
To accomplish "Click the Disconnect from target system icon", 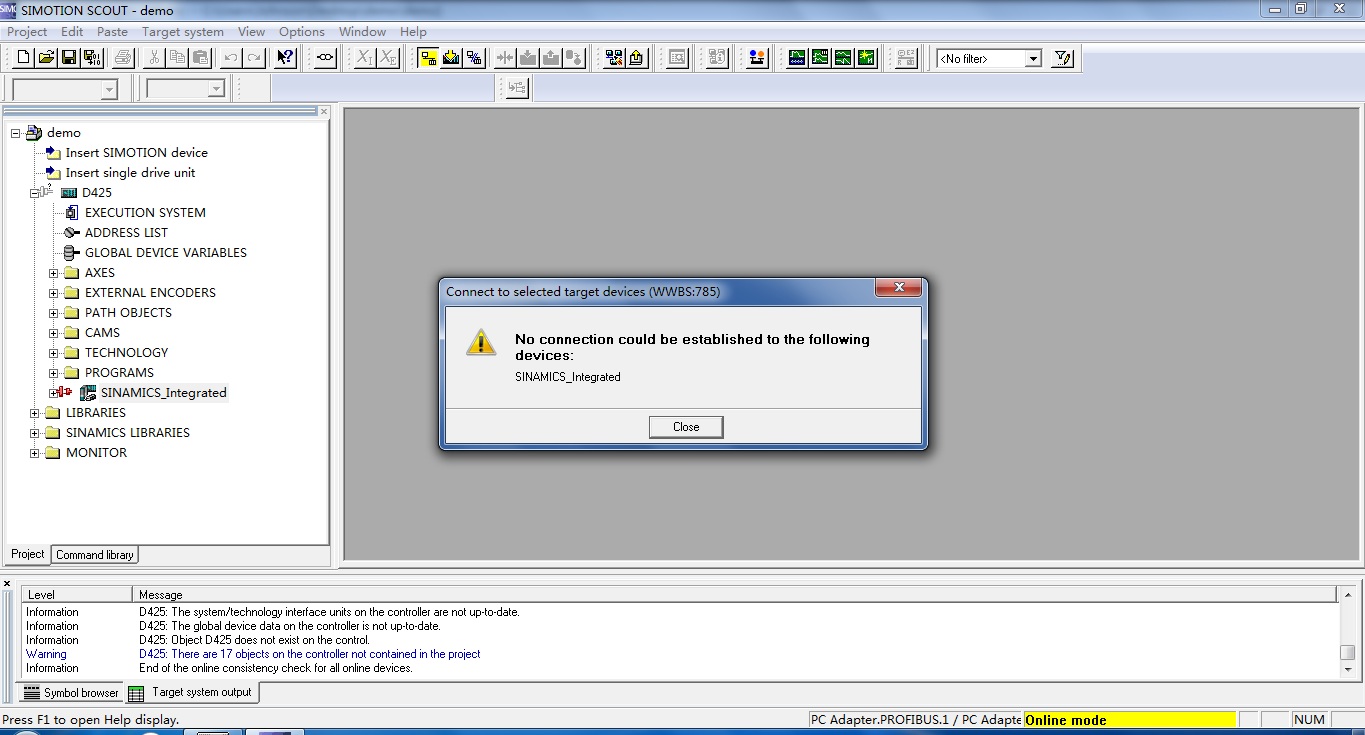I will click(474, 58).
